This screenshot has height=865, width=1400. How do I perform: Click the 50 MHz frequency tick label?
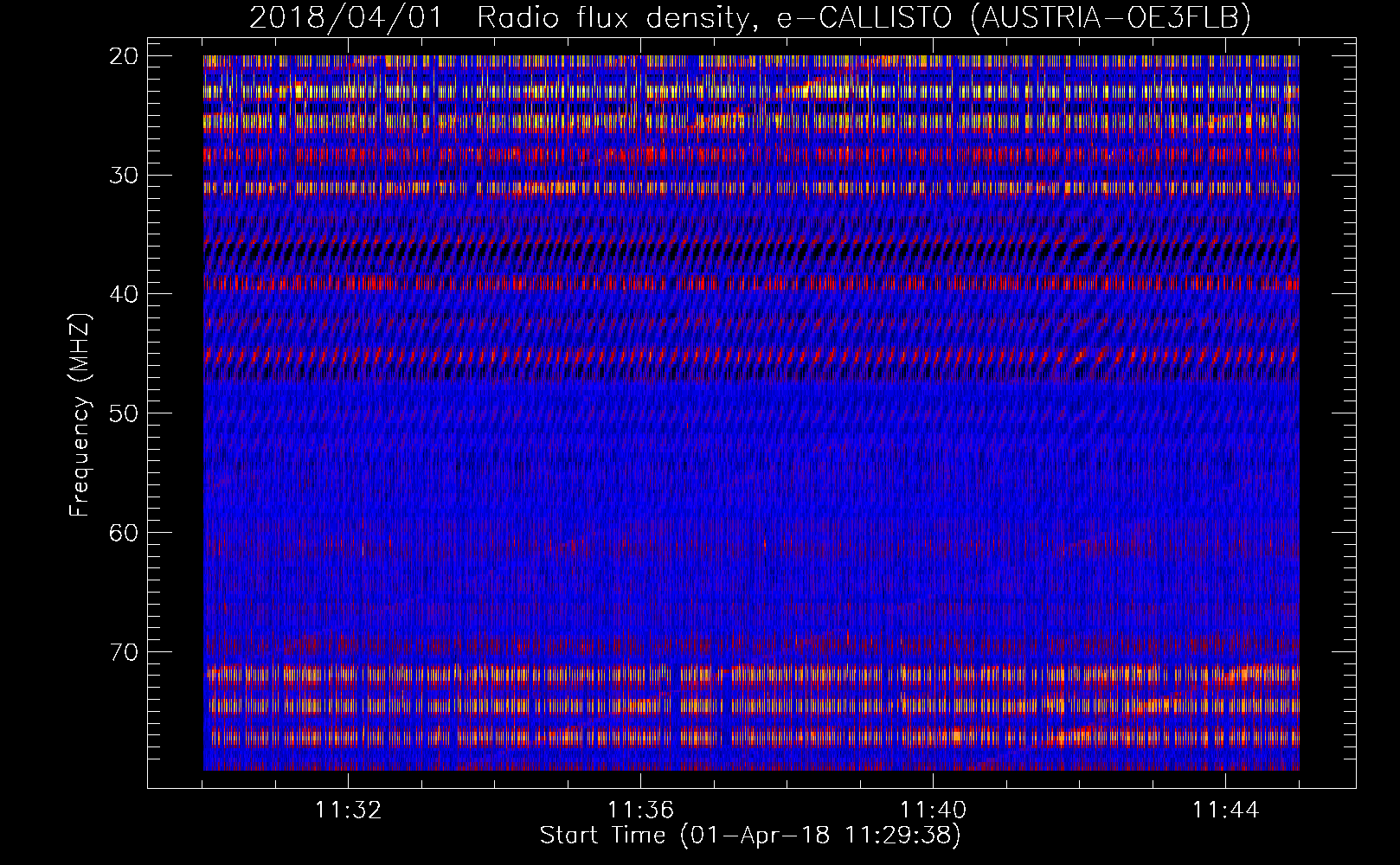(x=125, y=413)
